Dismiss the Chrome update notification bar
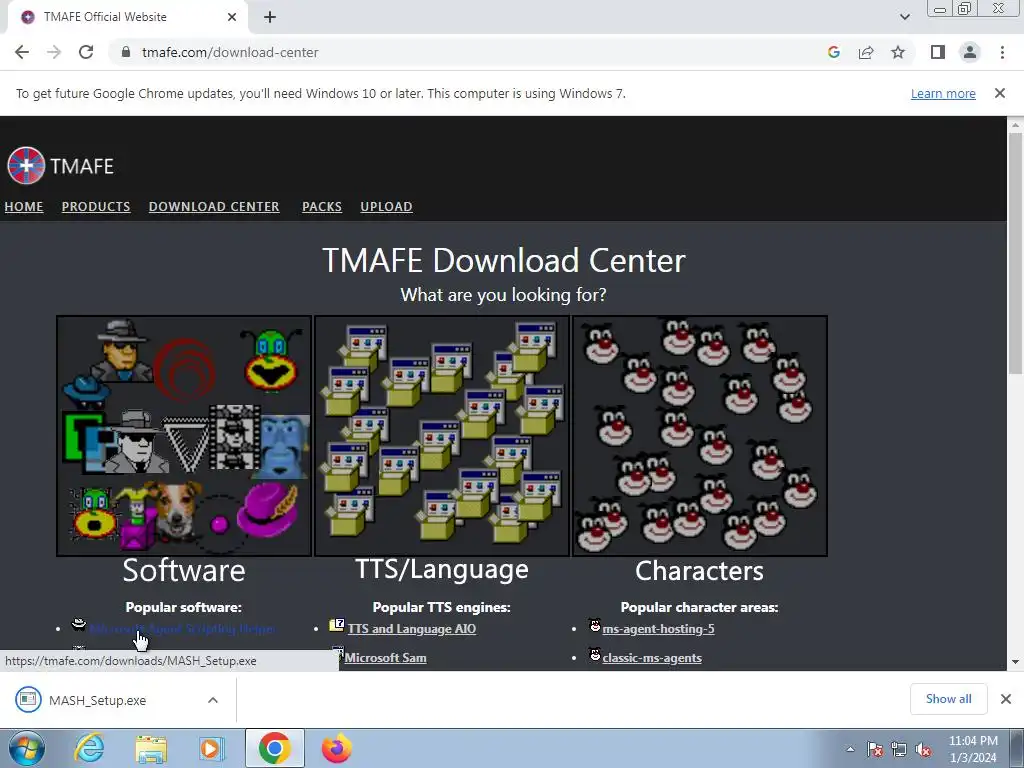 (x=999, y=93)
